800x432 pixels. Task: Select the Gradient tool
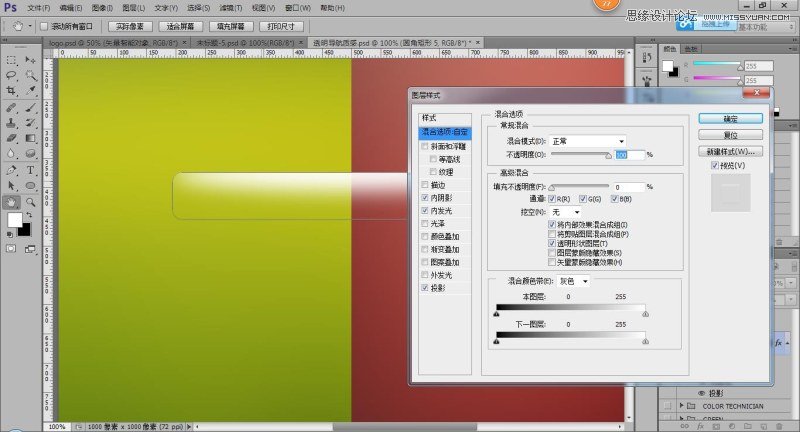[x=30, y=138]
